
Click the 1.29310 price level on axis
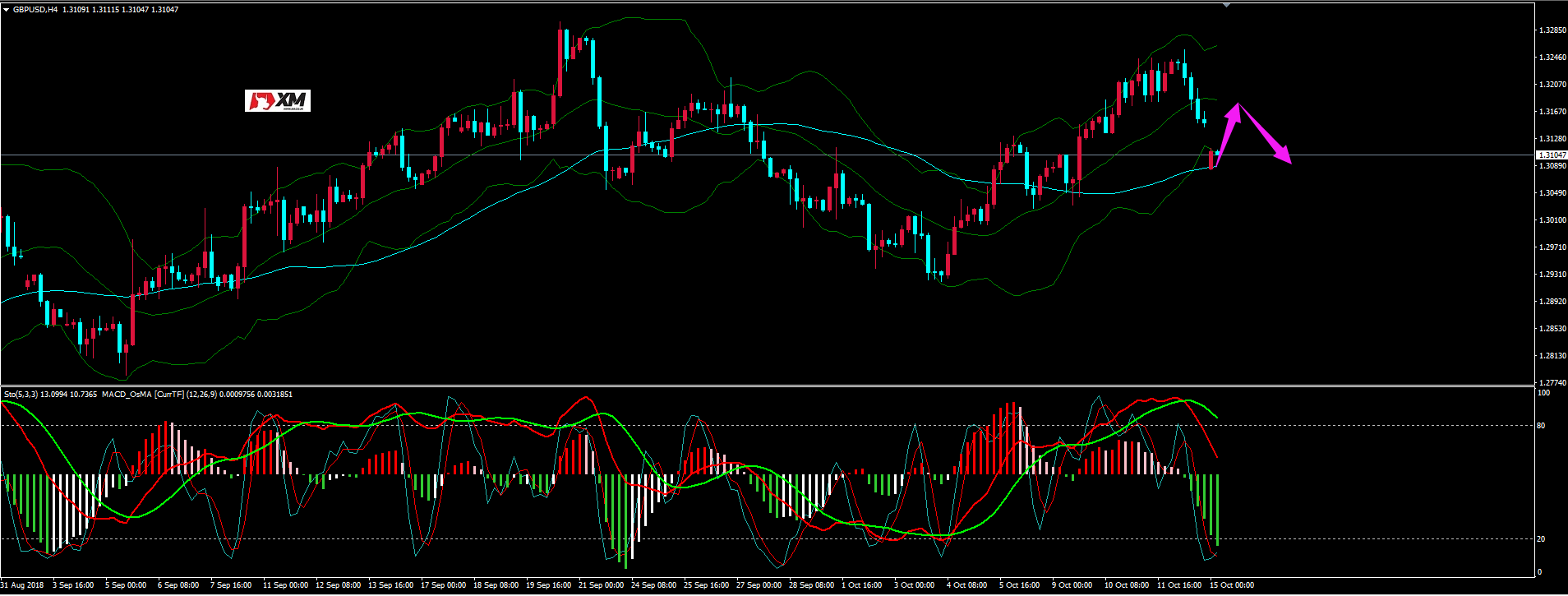pos(1552,275)
